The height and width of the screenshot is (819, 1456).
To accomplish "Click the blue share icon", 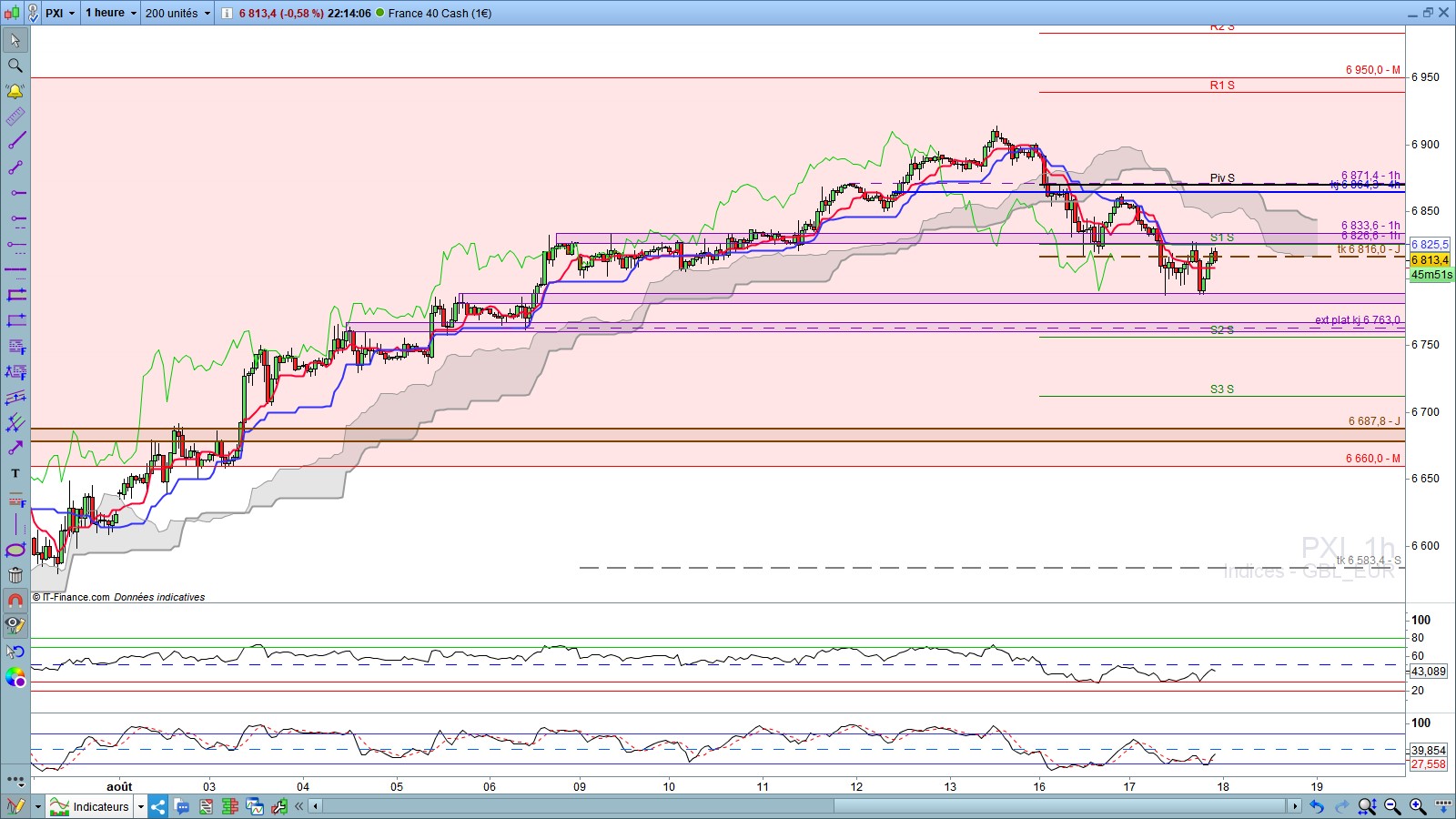I will click(x=158, y=806).
